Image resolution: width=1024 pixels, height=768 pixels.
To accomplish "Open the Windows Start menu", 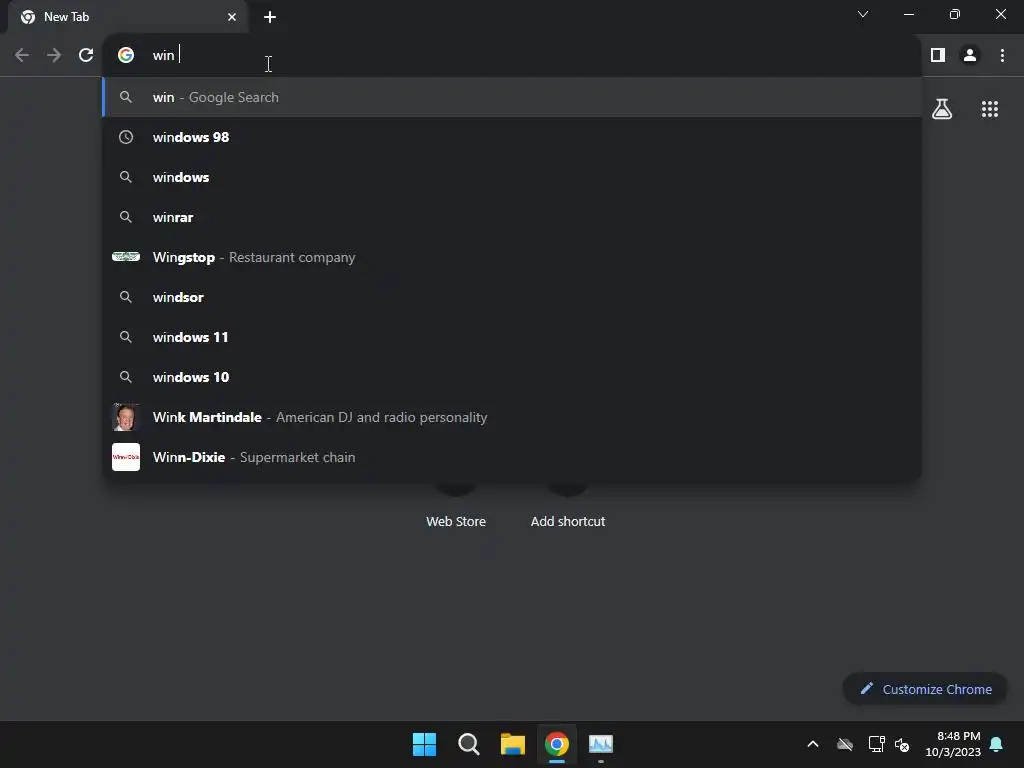I will pyautogui.click(x=424, y=744).
